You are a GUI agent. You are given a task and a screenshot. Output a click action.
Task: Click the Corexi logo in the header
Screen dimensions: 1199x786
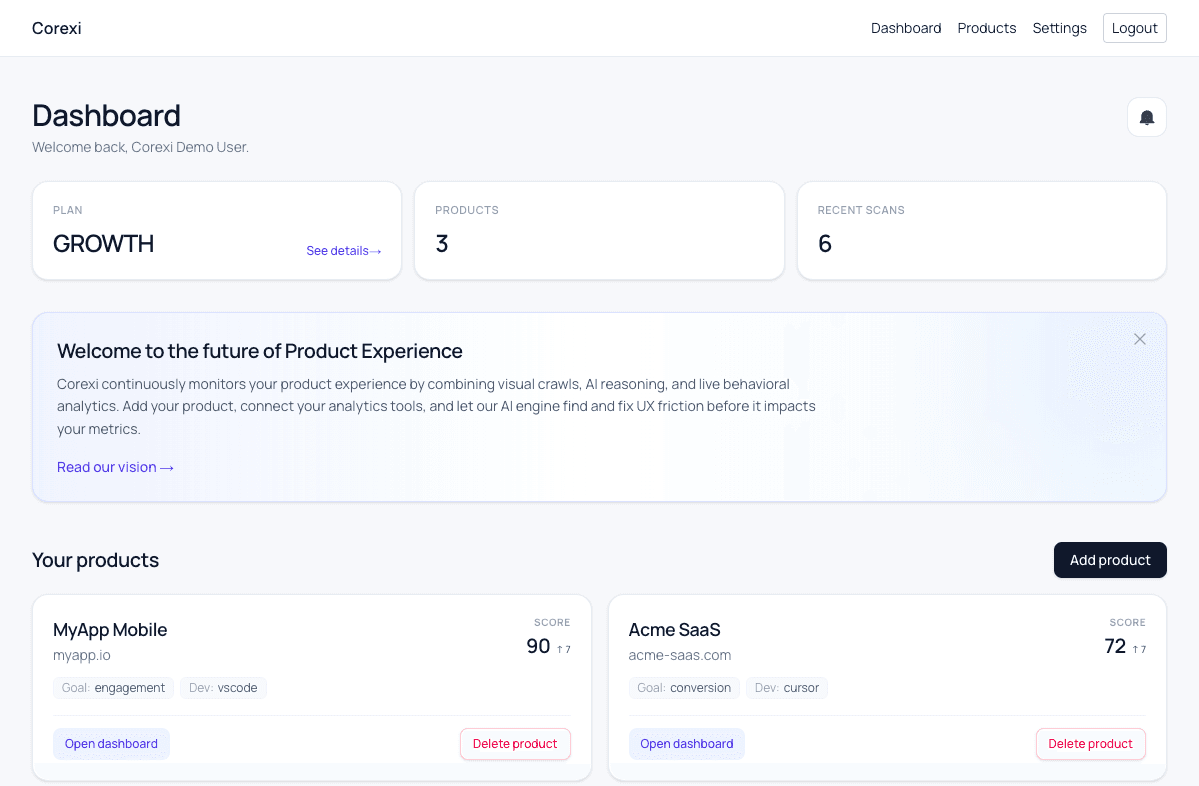[x=56, y=28]
